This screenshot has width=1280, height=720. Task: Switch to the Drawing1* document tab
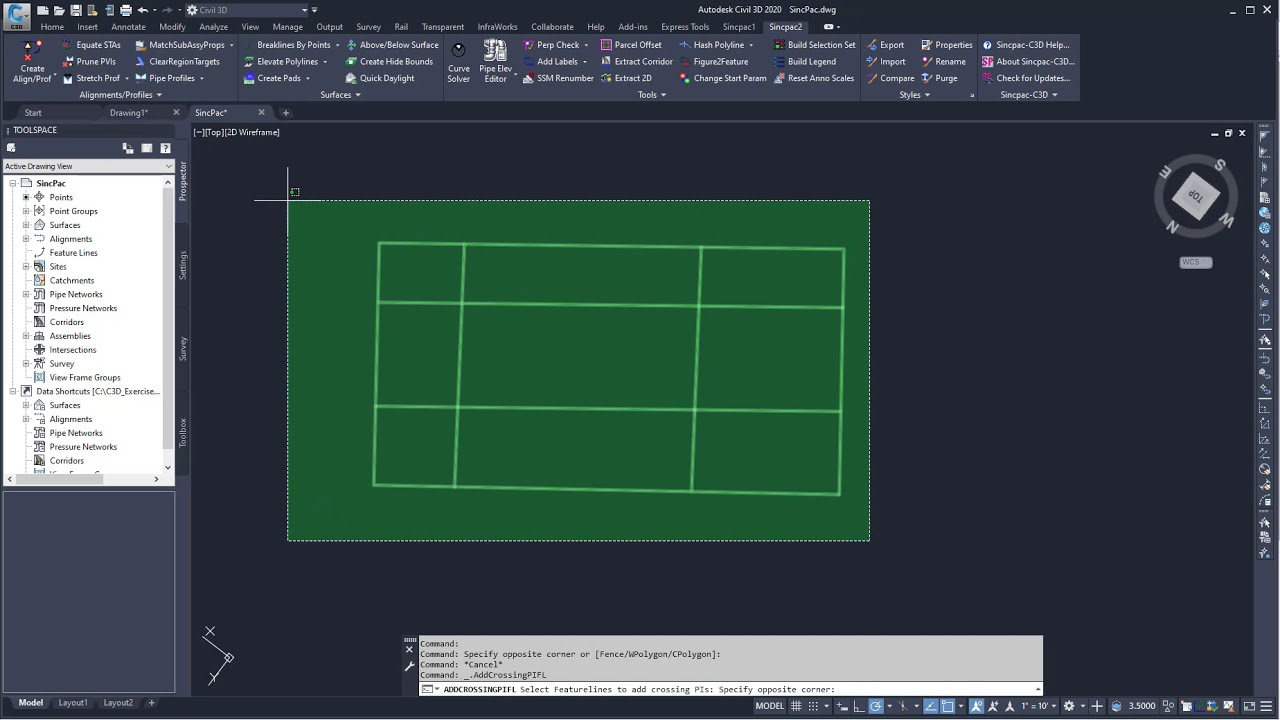click(x=128, y=113)
